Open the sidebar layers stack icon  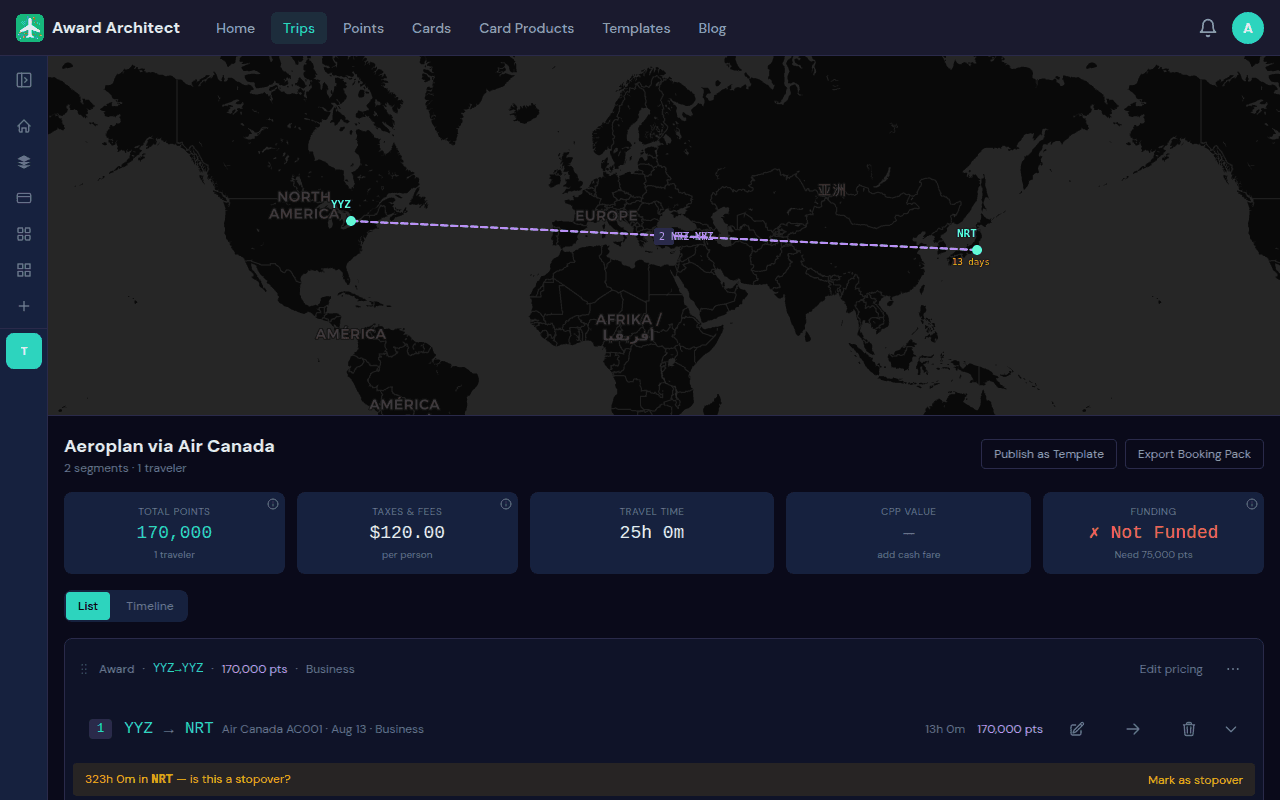point(24,162)
